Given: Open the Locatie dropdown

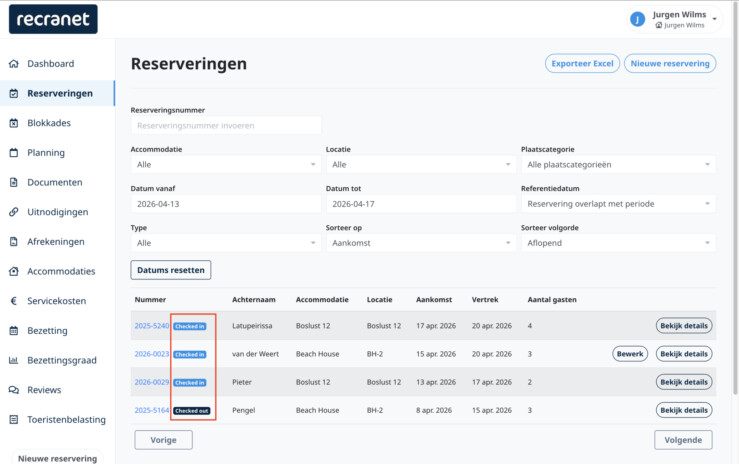Looking at the screenshot, I should [421, 164].
